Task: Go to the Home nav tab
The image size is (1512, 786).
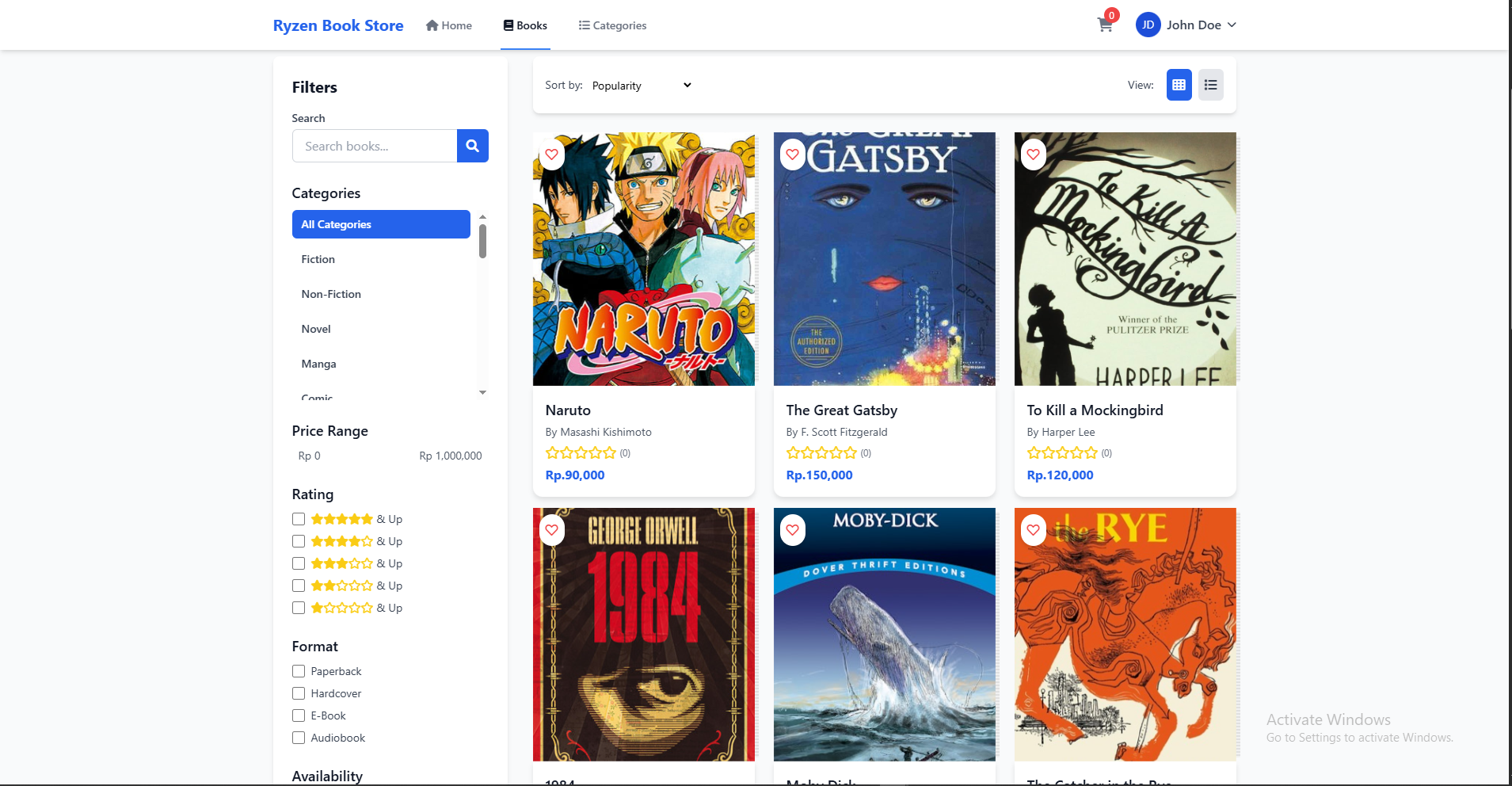Action: point(449,25)
